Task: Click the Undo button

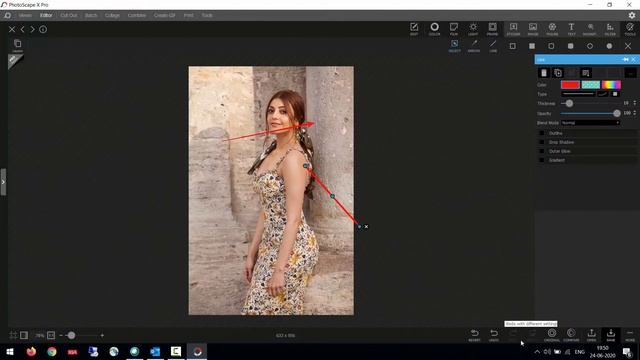Action: pos(494,335)
